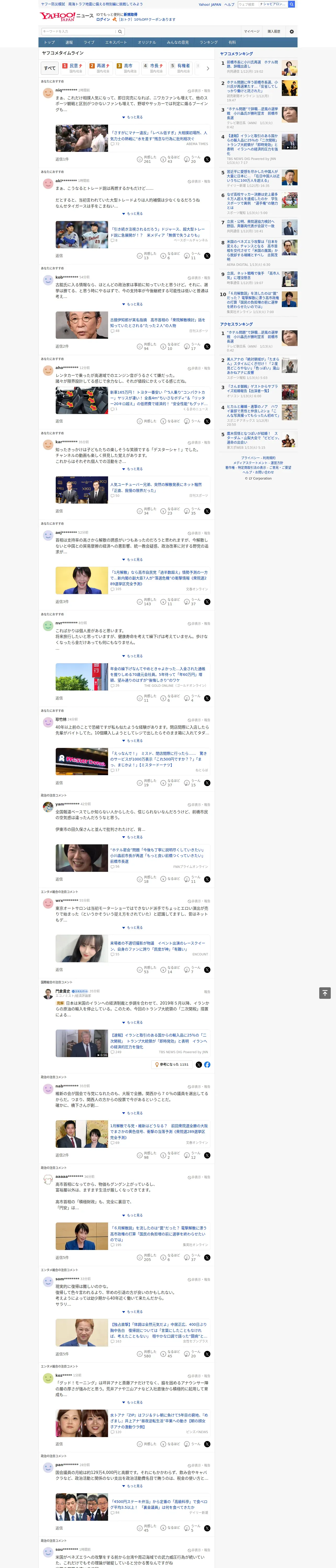The width and height of the screenshot is (336, 1568).
Task: Expand nab's comment with もっと見る
Action: [132, 1113]
